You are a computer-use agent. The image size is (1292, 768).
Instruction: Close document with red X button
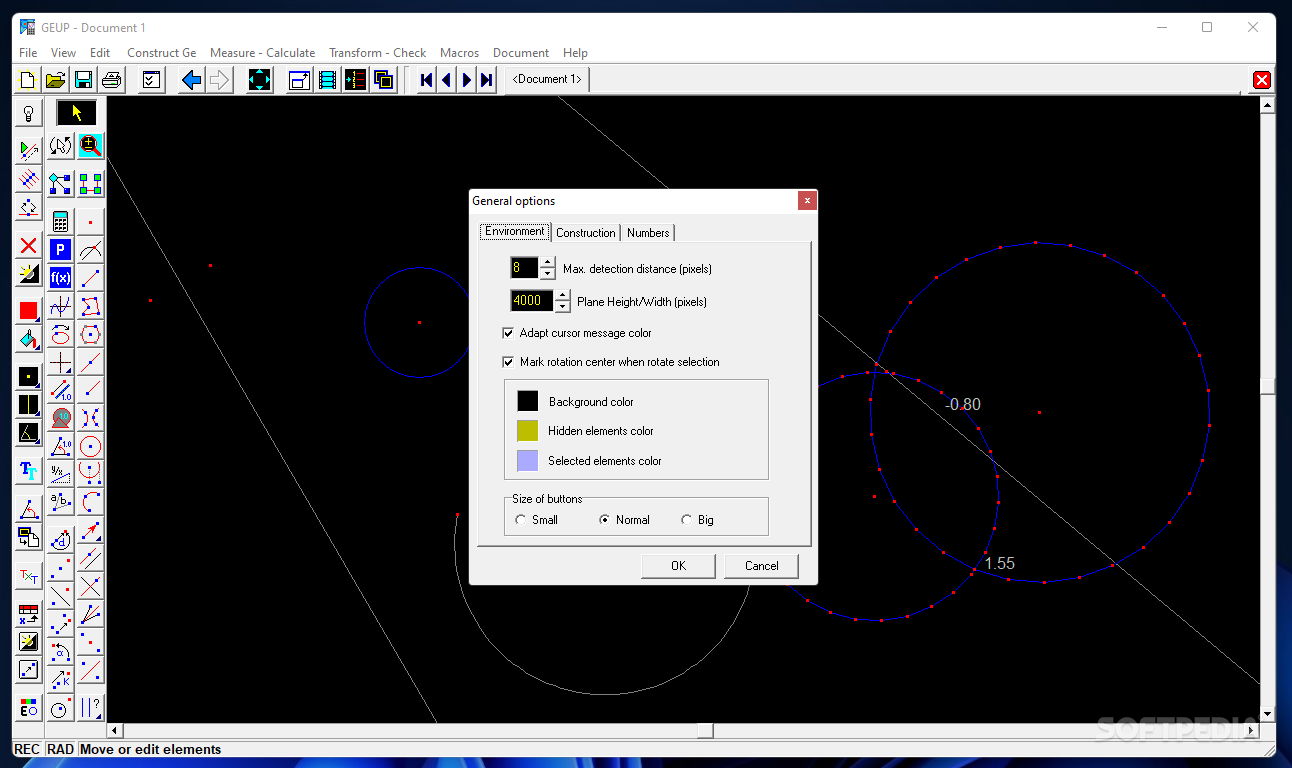pyautogui.click(x=1262, y=80)
